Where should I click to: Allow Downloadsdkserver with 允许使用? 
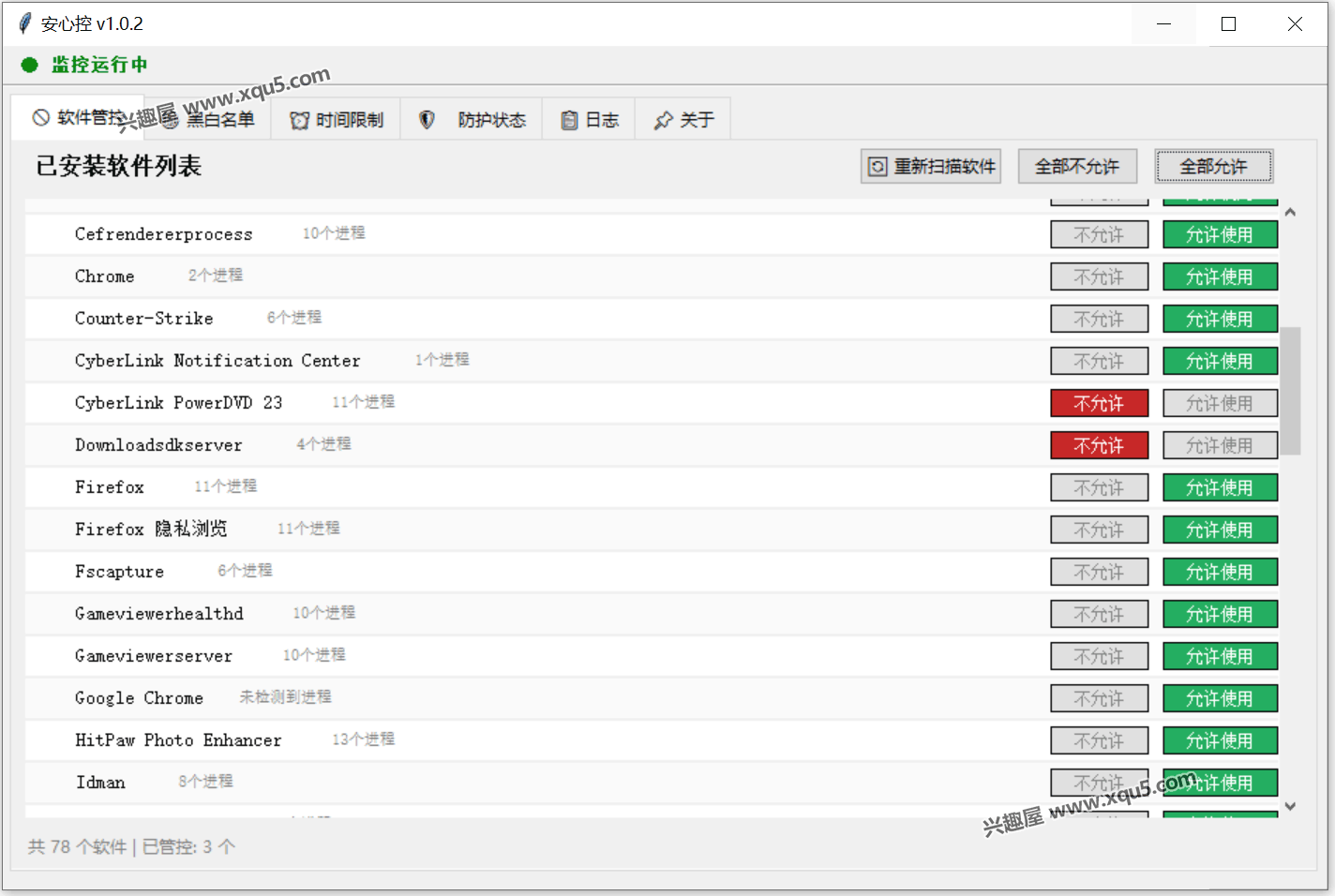pos(1220,445)
